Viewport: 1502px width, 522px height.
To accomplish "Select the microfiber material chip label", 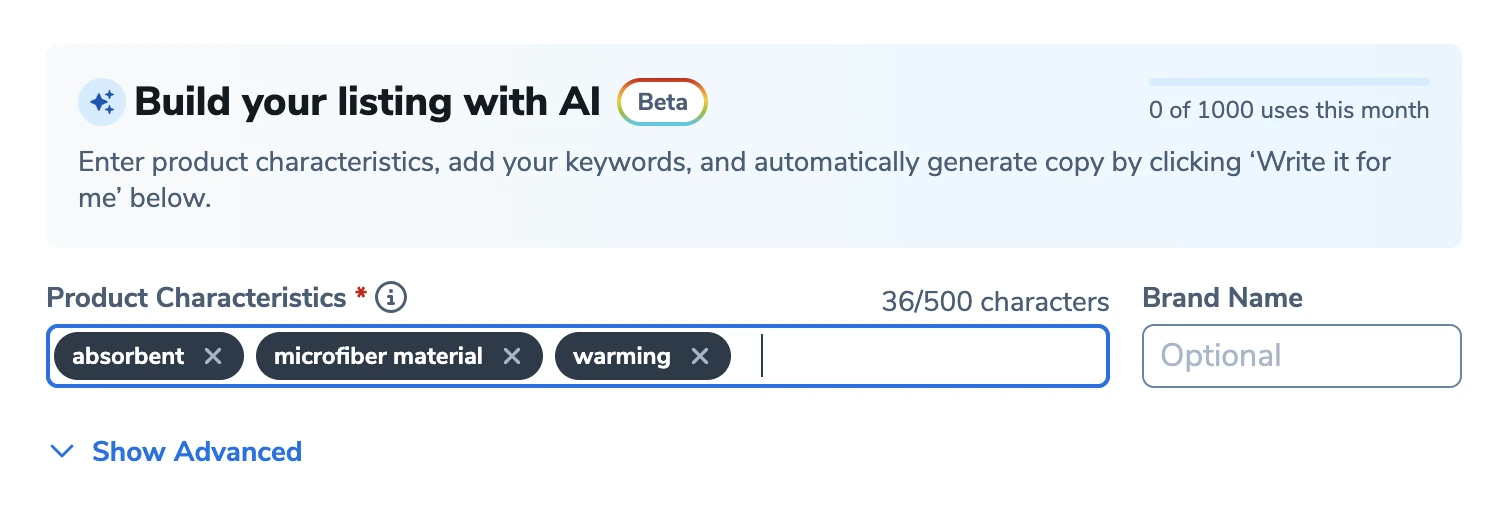I will 378,356.
